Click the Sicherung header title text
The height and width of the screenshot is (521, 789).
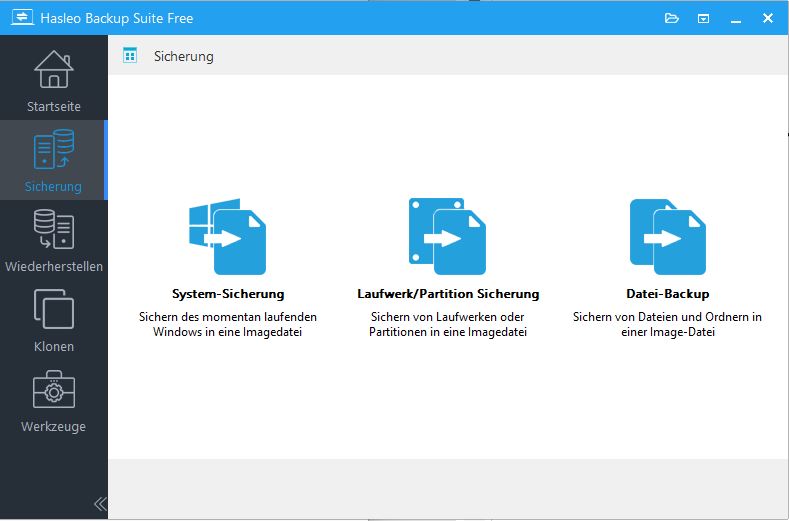point(184,56)
